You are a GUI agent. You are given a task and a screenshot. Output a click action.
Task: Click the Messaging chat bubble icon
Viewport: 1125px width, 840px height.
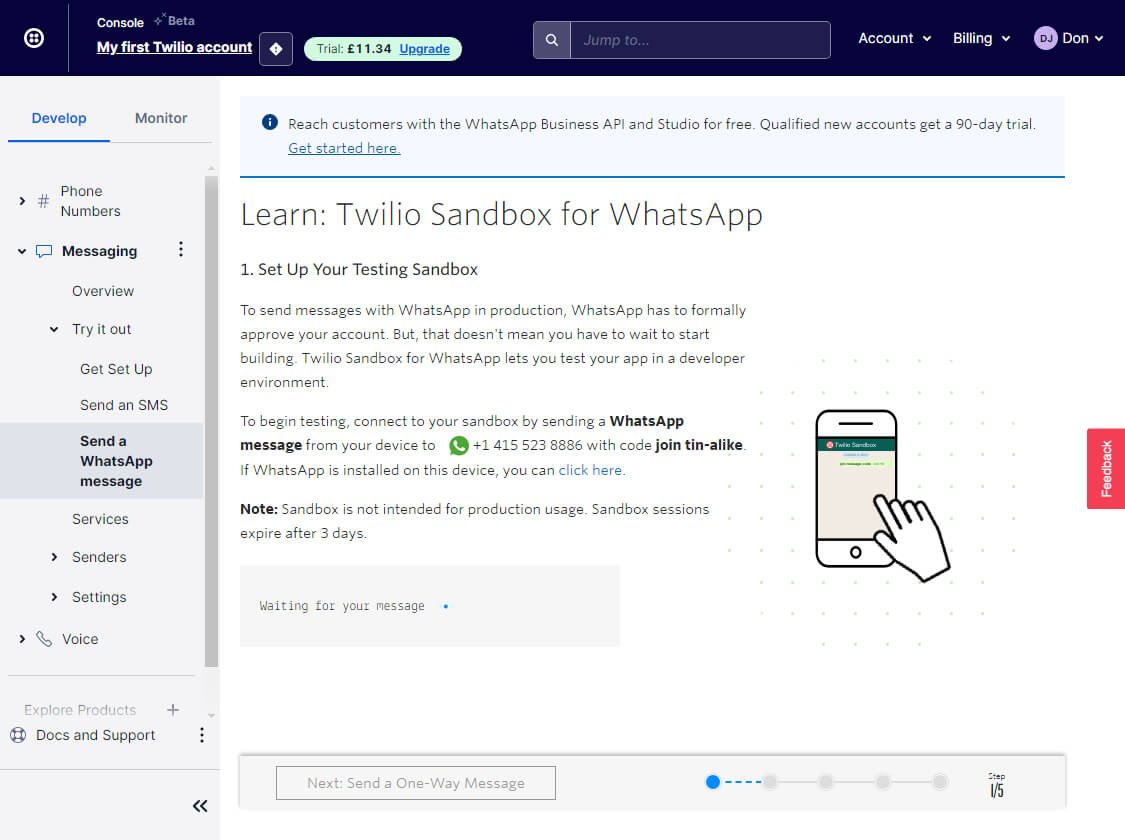(44, 251)
